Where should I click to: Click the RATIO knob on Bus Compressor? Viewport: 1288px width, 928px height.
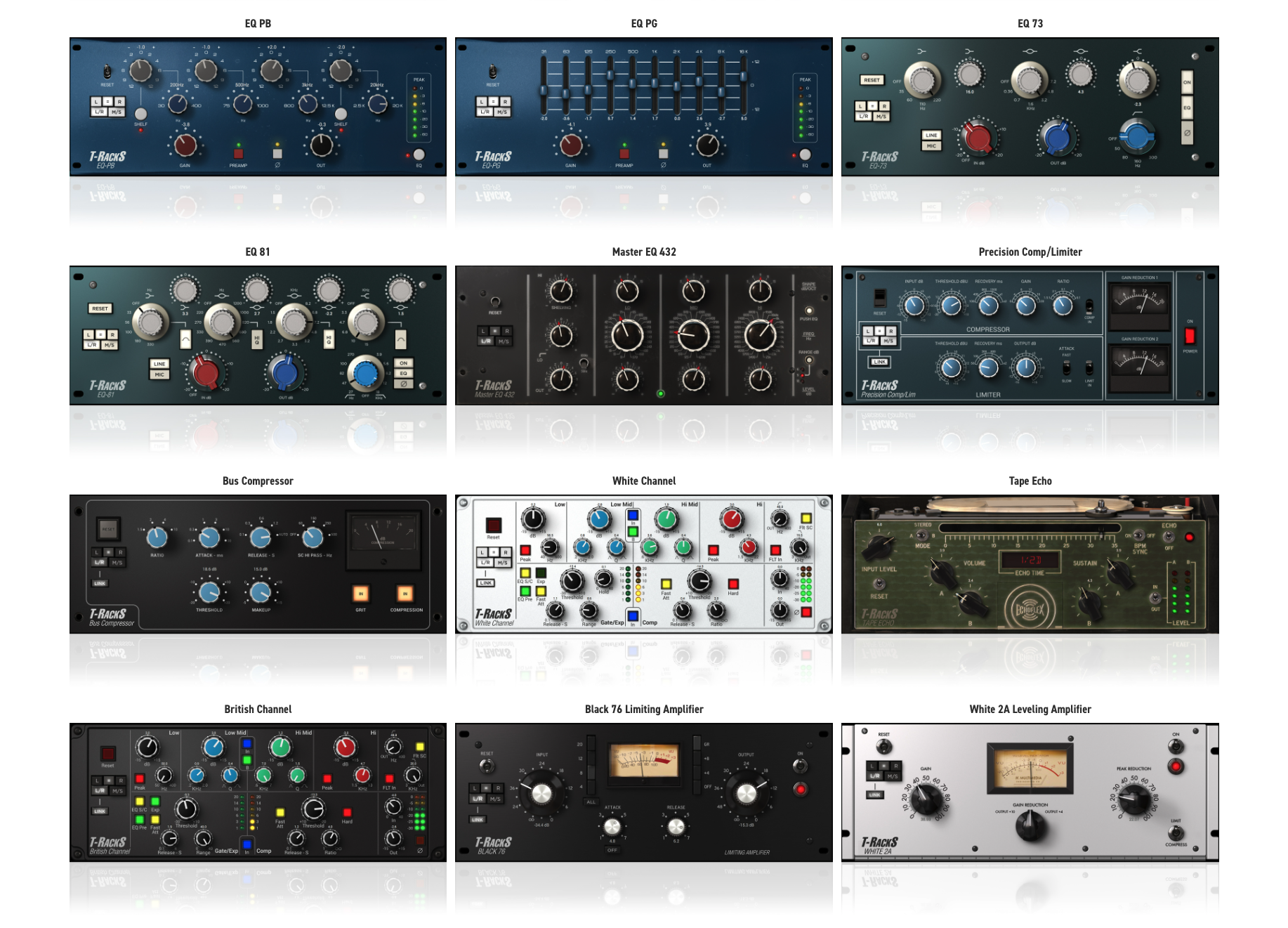tap(157, 538)
